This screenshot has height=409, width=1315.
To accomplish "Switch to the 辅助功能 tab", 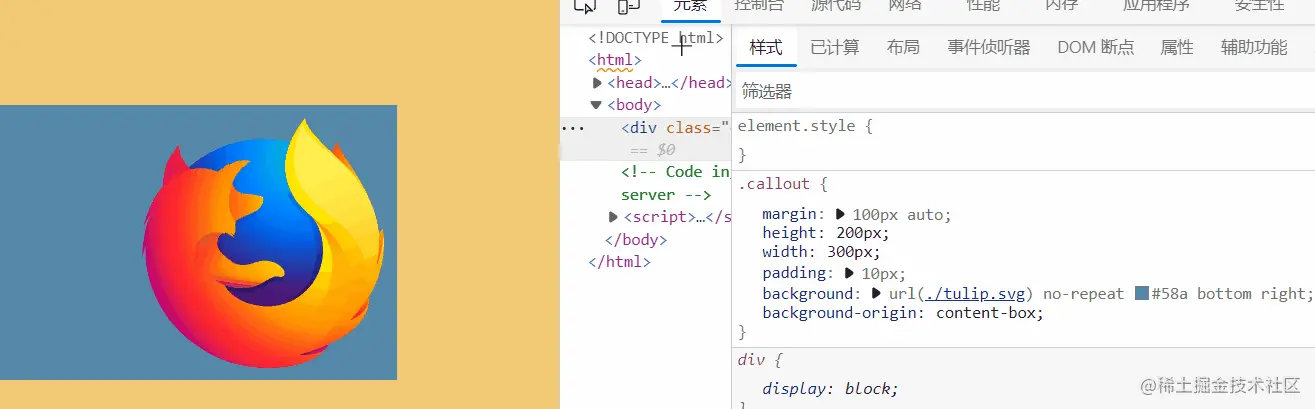I will [x=1254, y=47].
